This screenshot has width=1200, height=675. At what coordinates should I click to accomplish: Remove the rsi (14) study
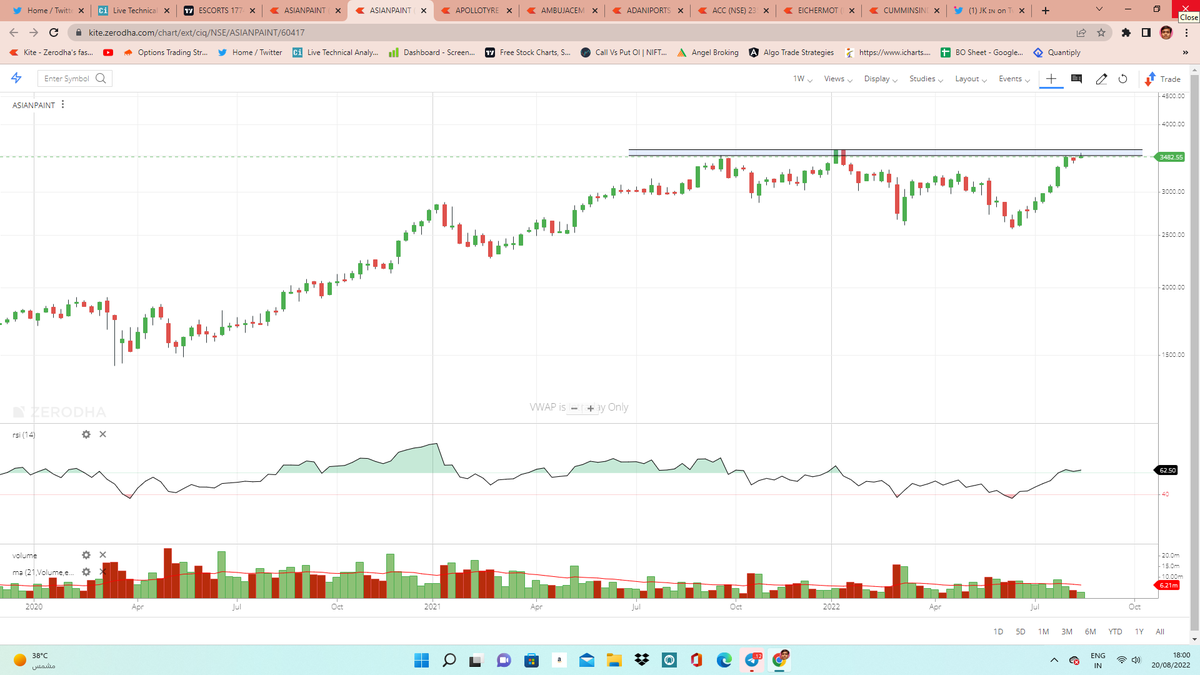[x=103, y=434]
